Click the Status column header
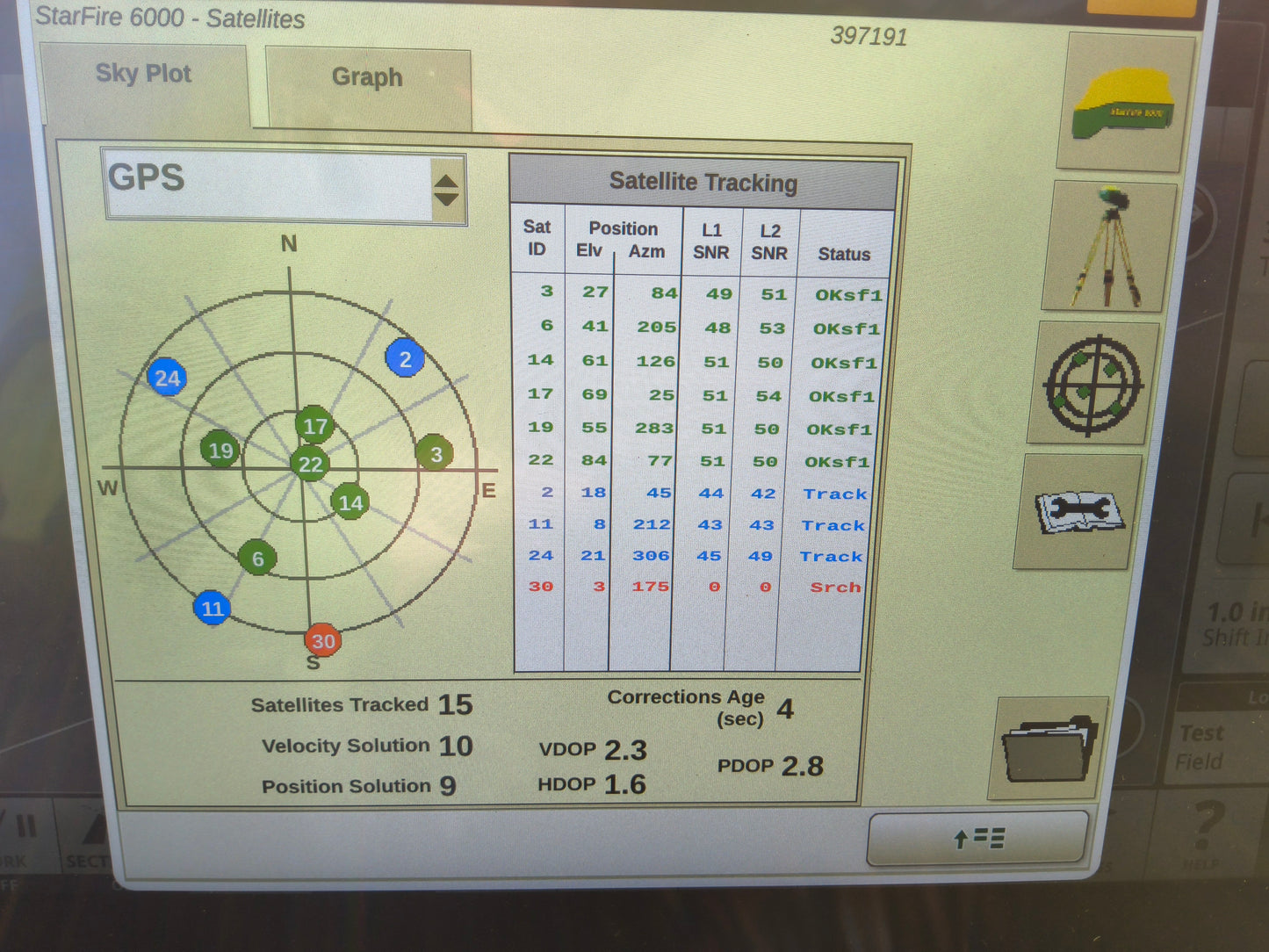The image size is (1269, 952). (844, 254)
